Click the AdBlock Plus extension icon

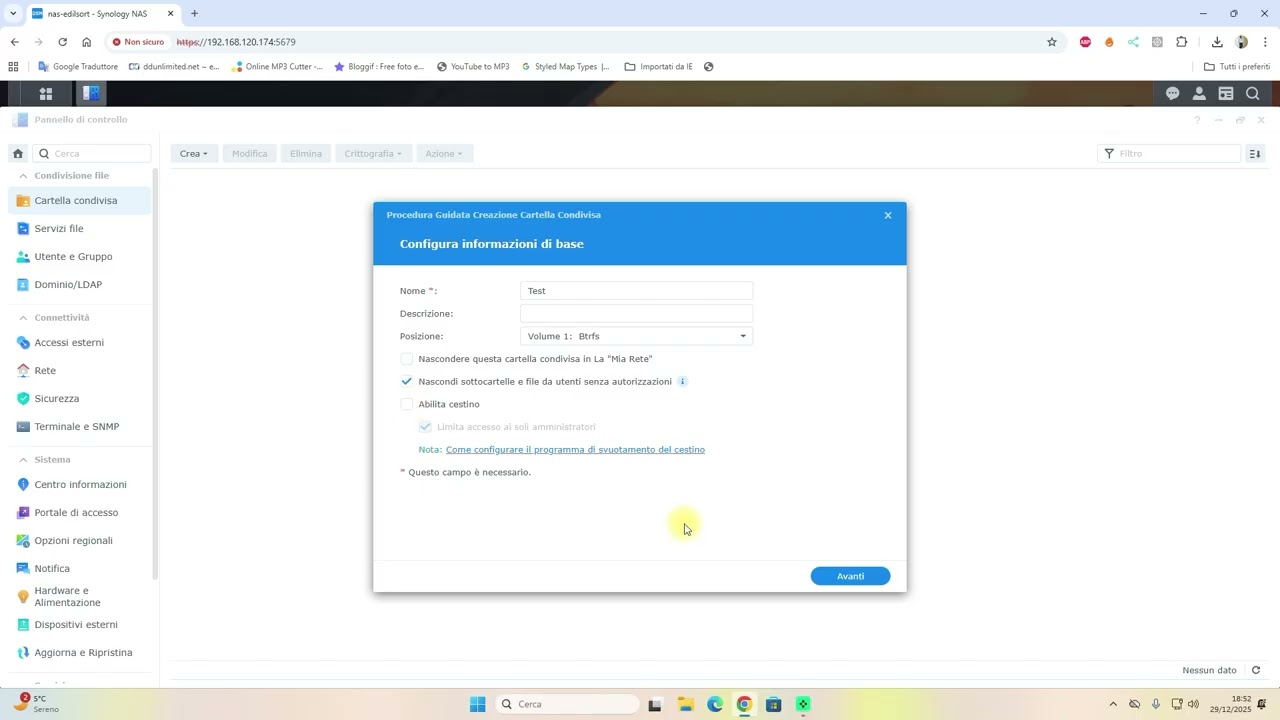pyautogui.click(x=1085, y=42)
